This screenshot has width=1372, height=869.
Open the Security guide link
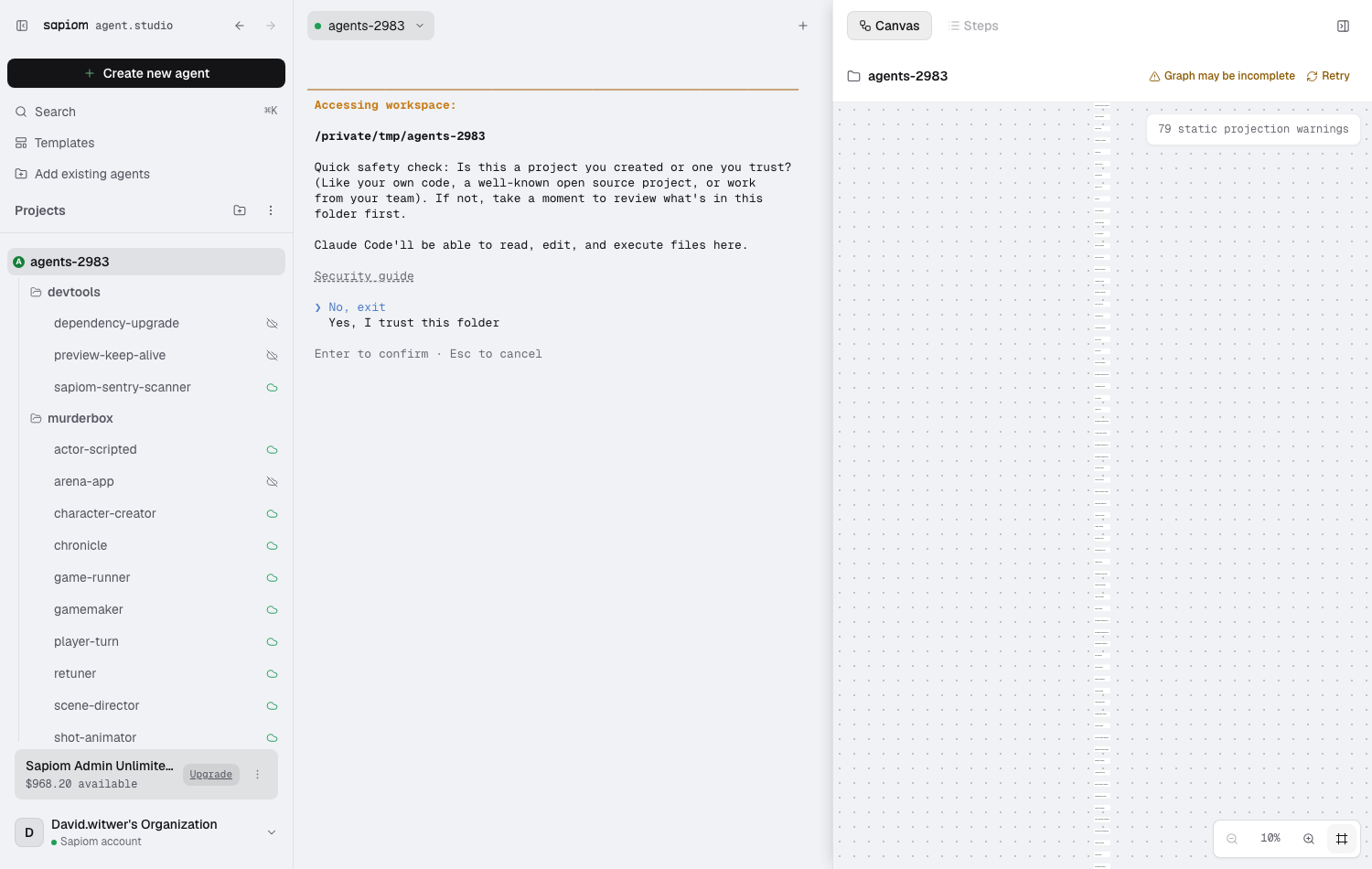pos(364,276)
